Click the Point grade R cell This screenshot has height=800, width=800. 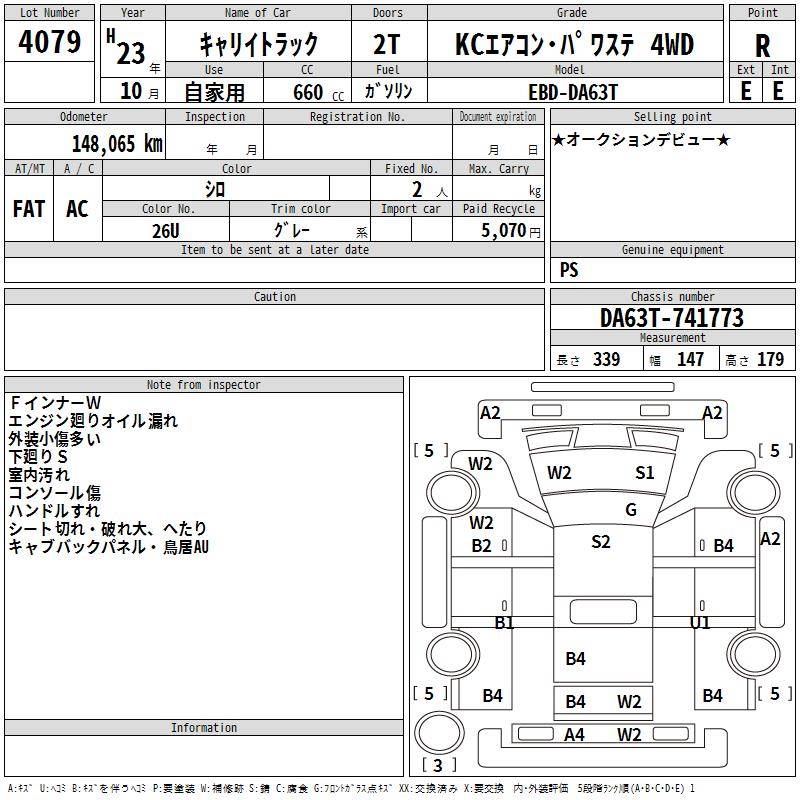pyautogui.click(x=762, y=45)
